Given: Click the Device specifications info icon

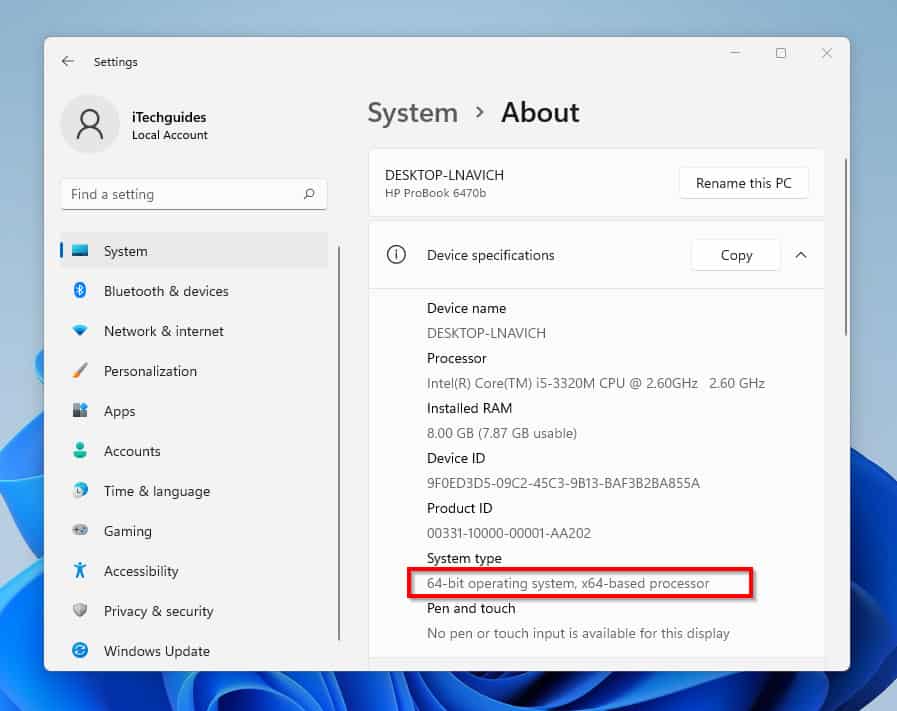Looking at the screenshot, I should click(396, 255).
